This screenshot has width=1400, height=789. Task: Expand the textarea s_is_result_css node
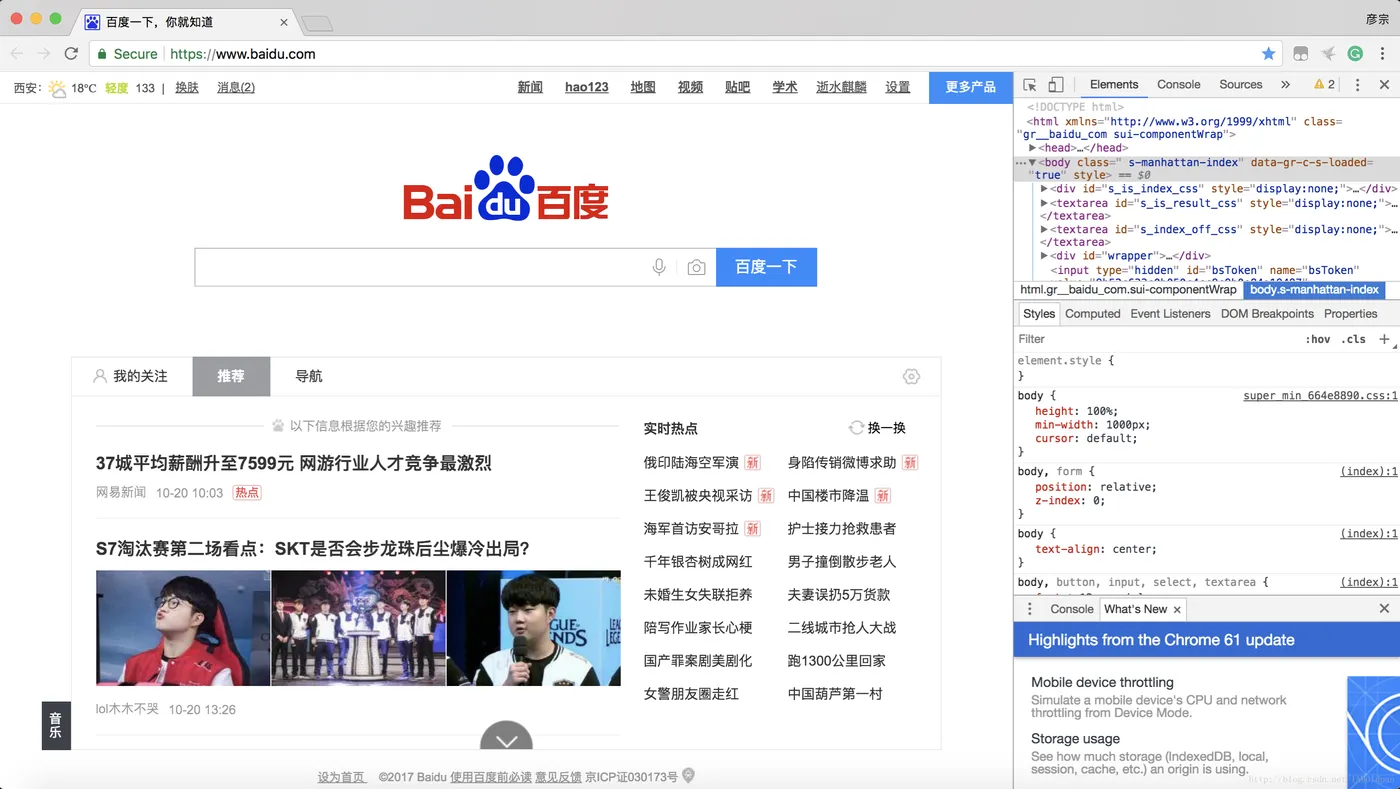coord(1044,203)
